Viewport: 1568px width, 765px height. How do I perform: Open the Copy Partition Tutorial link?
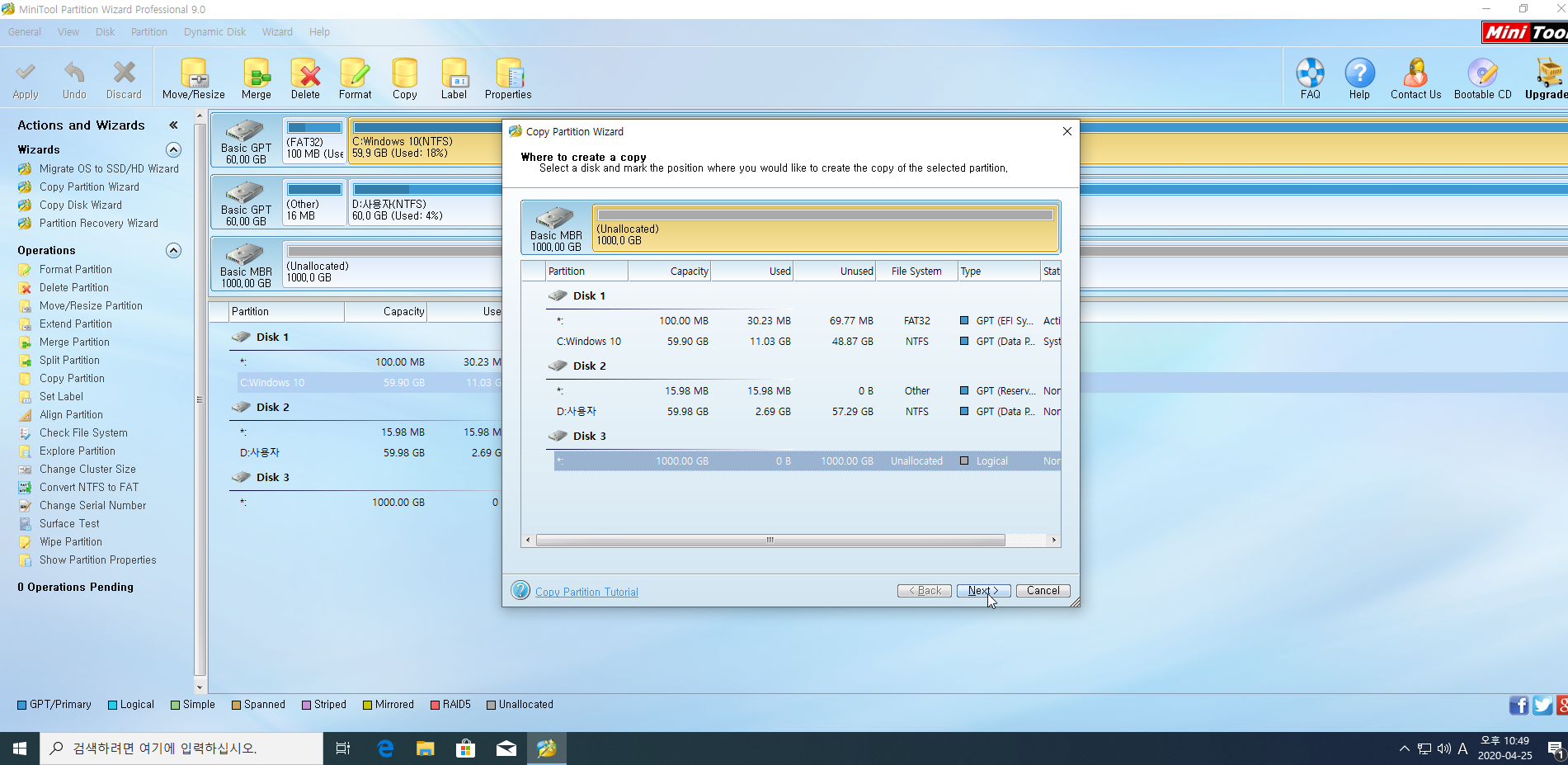(x=586, y=592)
